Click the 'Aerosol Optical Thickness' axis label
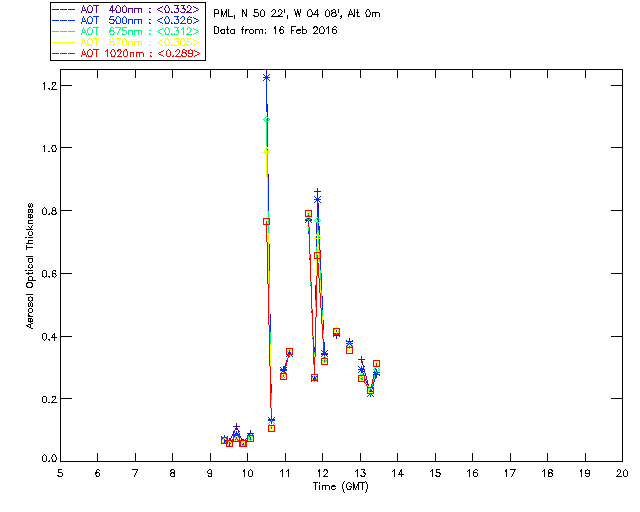Viewport: 640px width, 512px height. 30,266
